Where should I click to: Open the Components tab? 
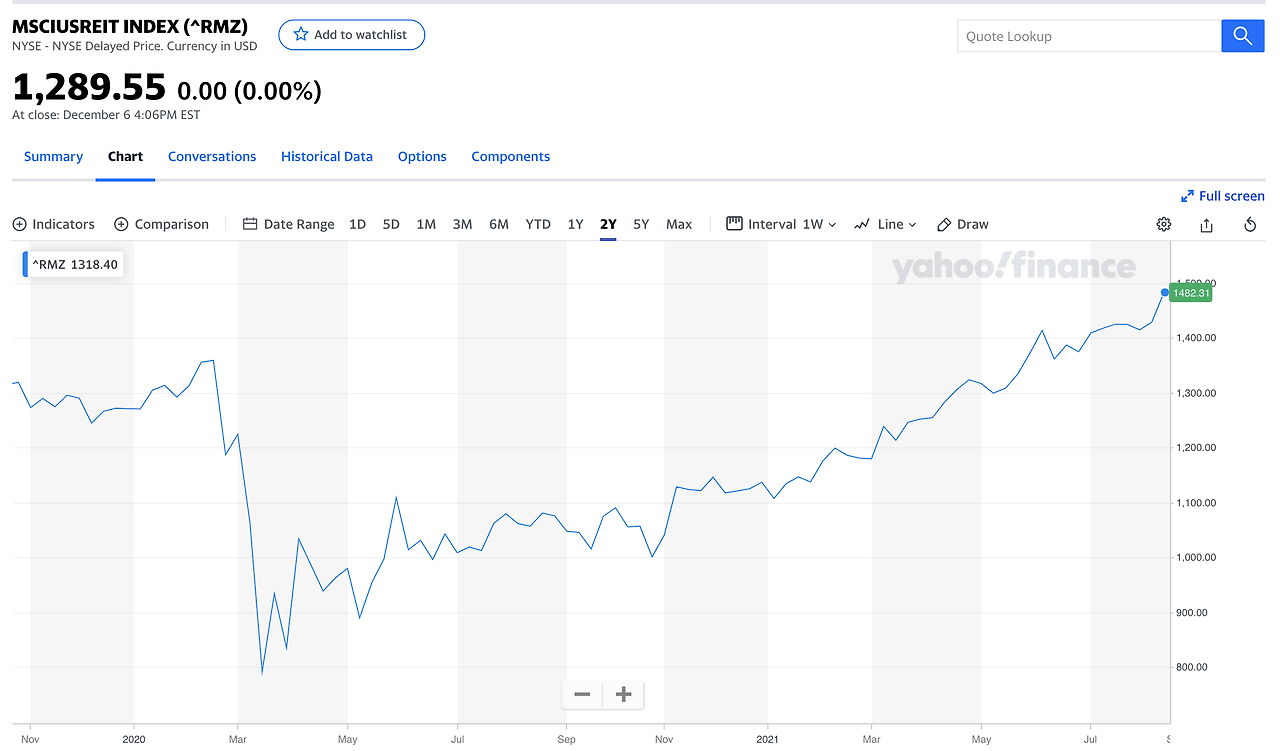tap(511, 157)
